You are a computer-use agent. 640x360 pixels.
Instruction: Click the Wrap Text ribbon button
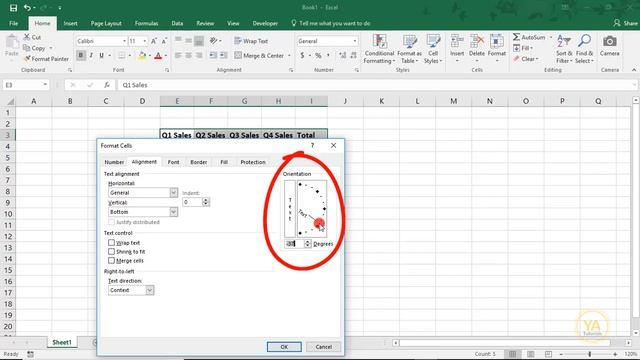pos(251,41)
